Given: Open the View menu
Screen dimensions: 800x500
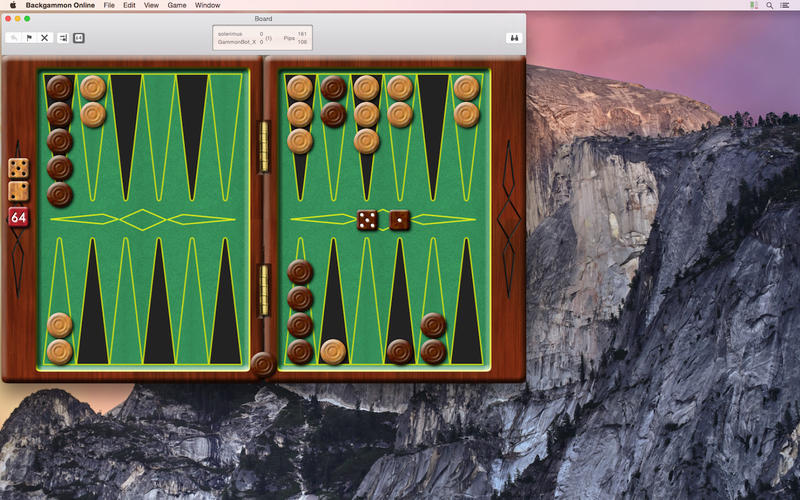Looking at the screenshot, I should tap(151, 5).
